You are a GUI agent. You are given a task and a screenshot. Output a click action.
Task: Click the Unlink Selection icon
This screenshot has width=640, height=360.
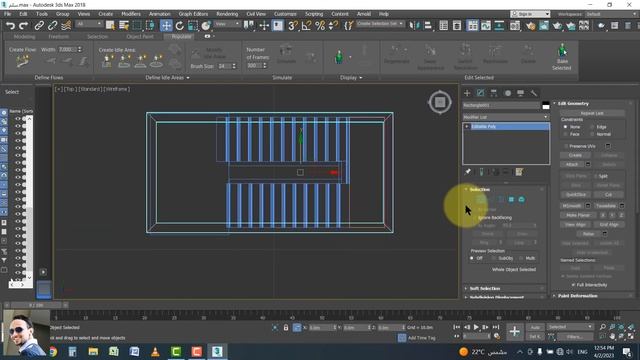tap(52, 26)
